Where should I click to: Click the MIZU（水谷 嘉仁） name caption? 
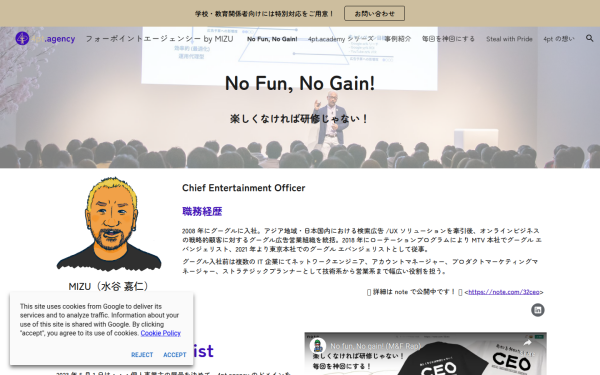coord(109,286)
